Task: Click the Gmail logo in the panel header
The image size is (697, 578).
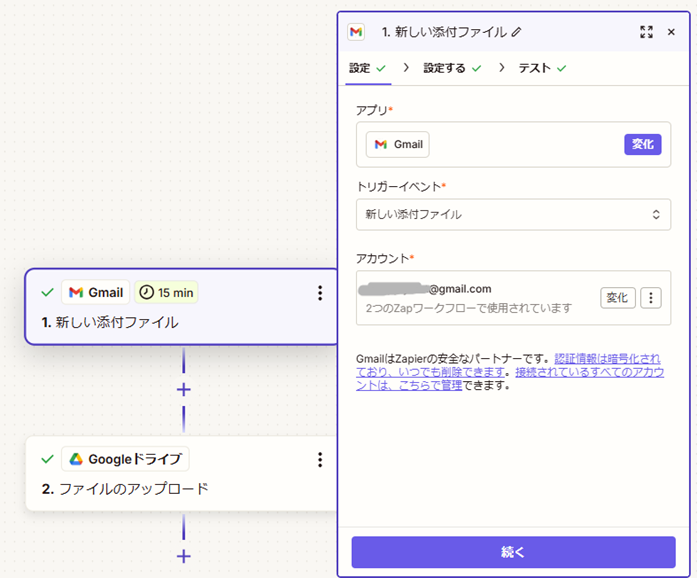Action: [x=356, y=32]
